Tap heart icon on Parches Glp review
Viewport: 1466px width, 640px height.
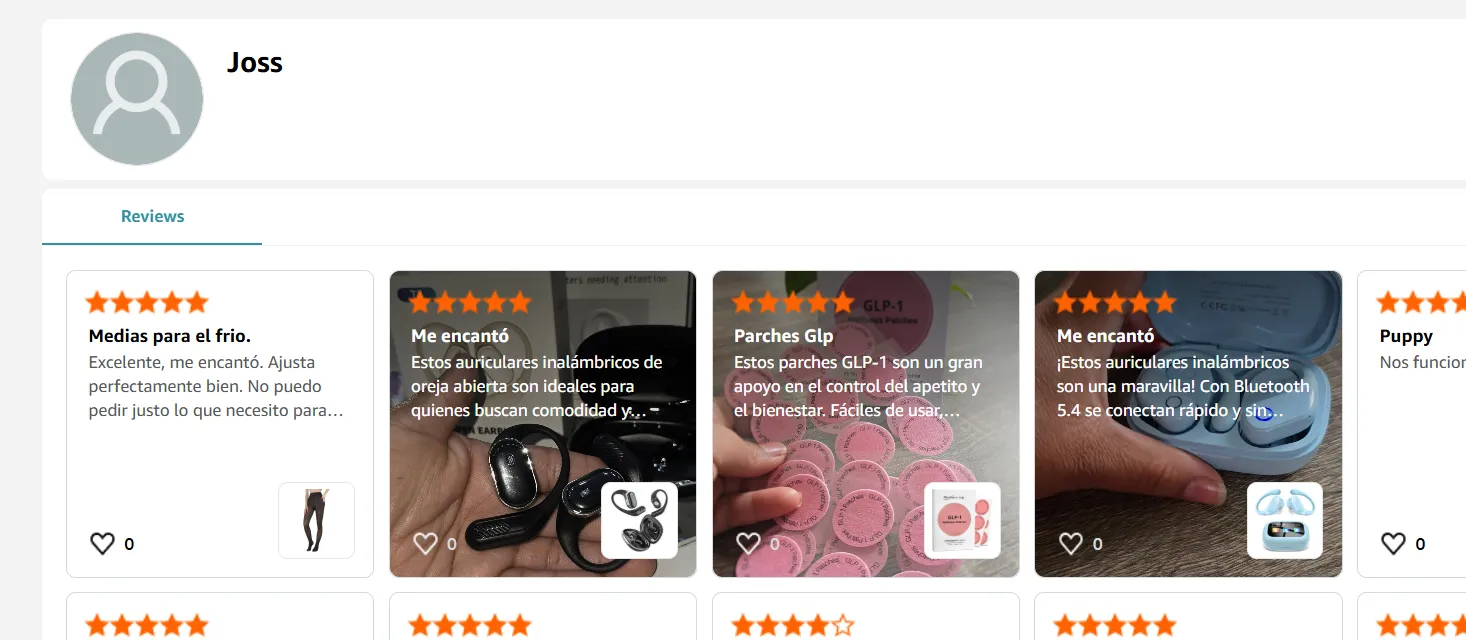click(x=749, y=544)
